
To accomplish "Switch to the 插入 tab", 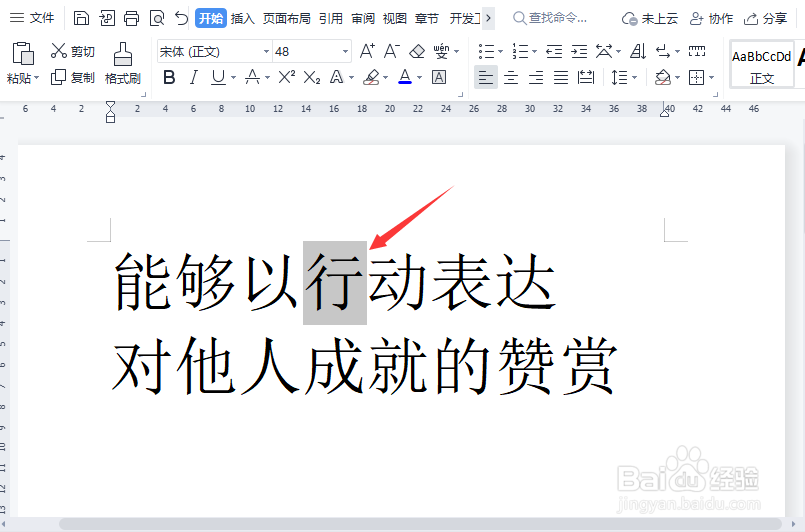I will point(243,18).
